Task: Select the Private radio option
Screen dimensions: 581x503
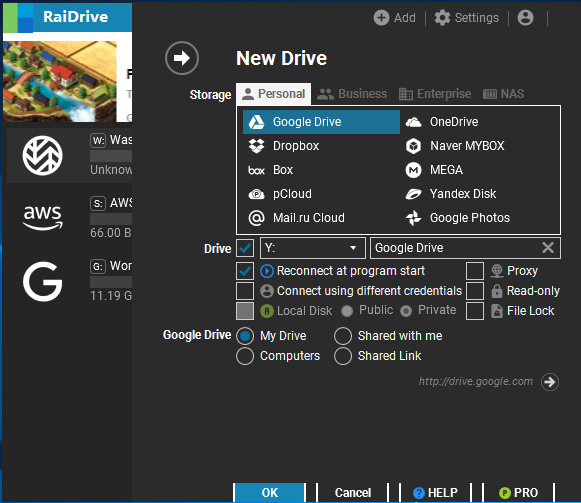Action: [x=406, y=311]
